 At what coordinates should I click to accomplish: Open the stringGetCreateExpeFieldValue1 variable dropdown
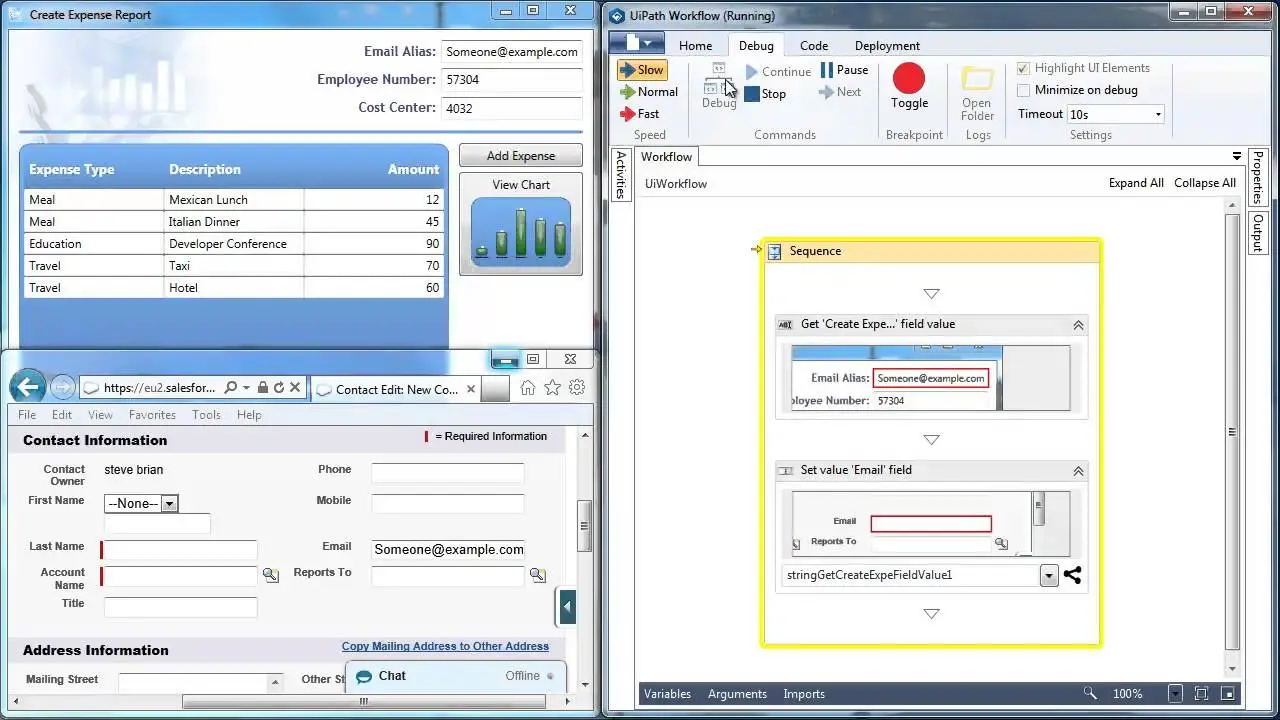click(1049, 576)
